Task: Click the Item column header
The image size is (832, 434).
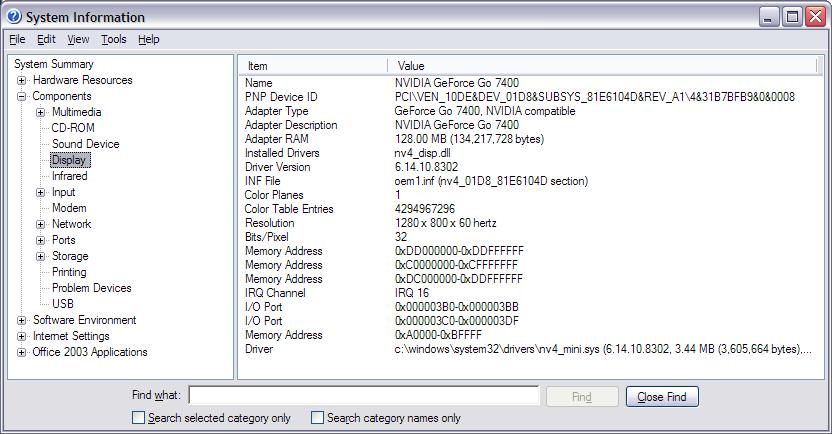Action: point(313,66)
